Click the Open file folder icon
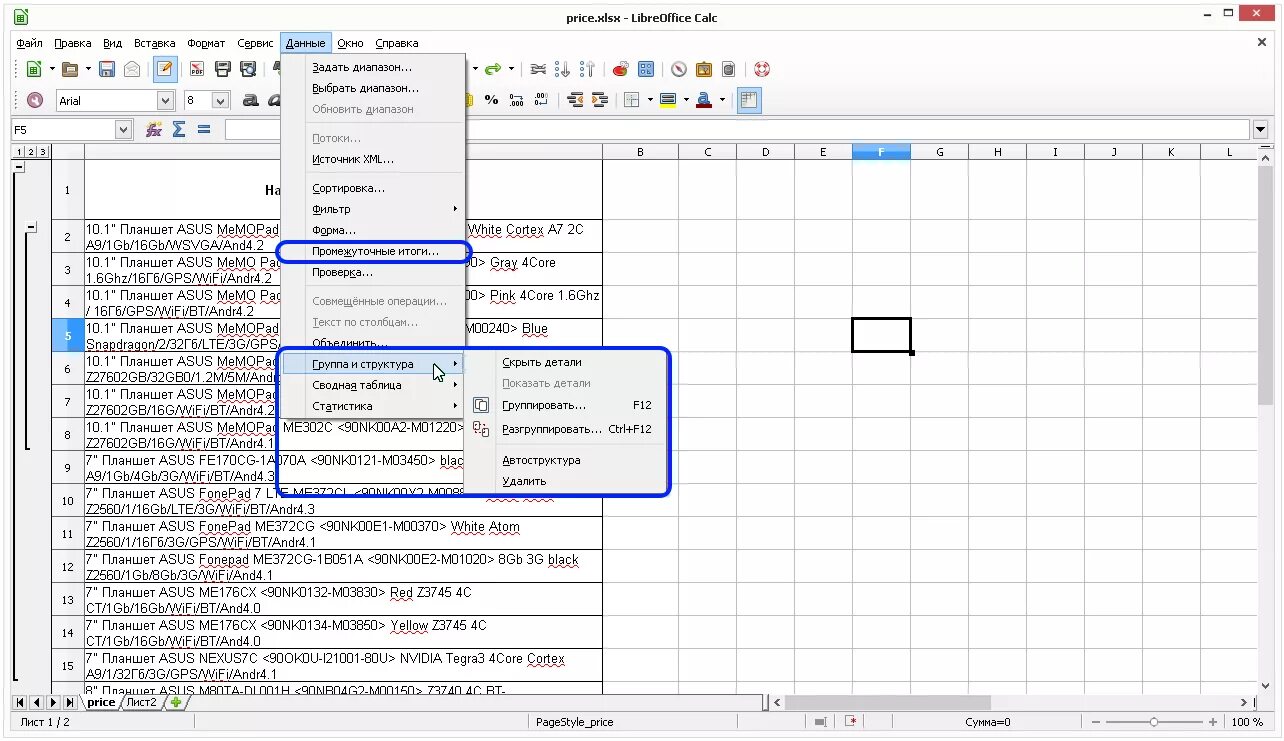The image size is (1284, 741). [x=70, y=69]
